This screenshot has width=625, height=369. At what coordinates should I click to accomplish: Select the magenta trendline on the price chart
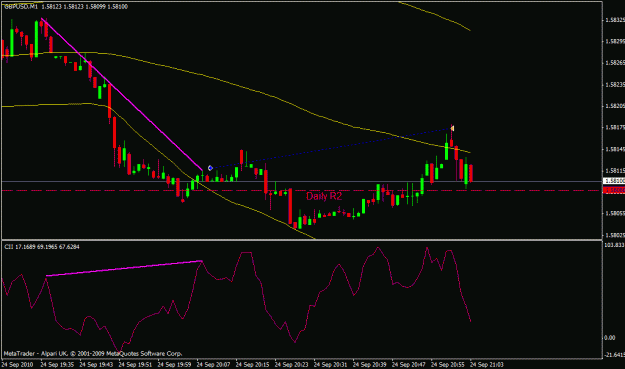pos(122,94)
